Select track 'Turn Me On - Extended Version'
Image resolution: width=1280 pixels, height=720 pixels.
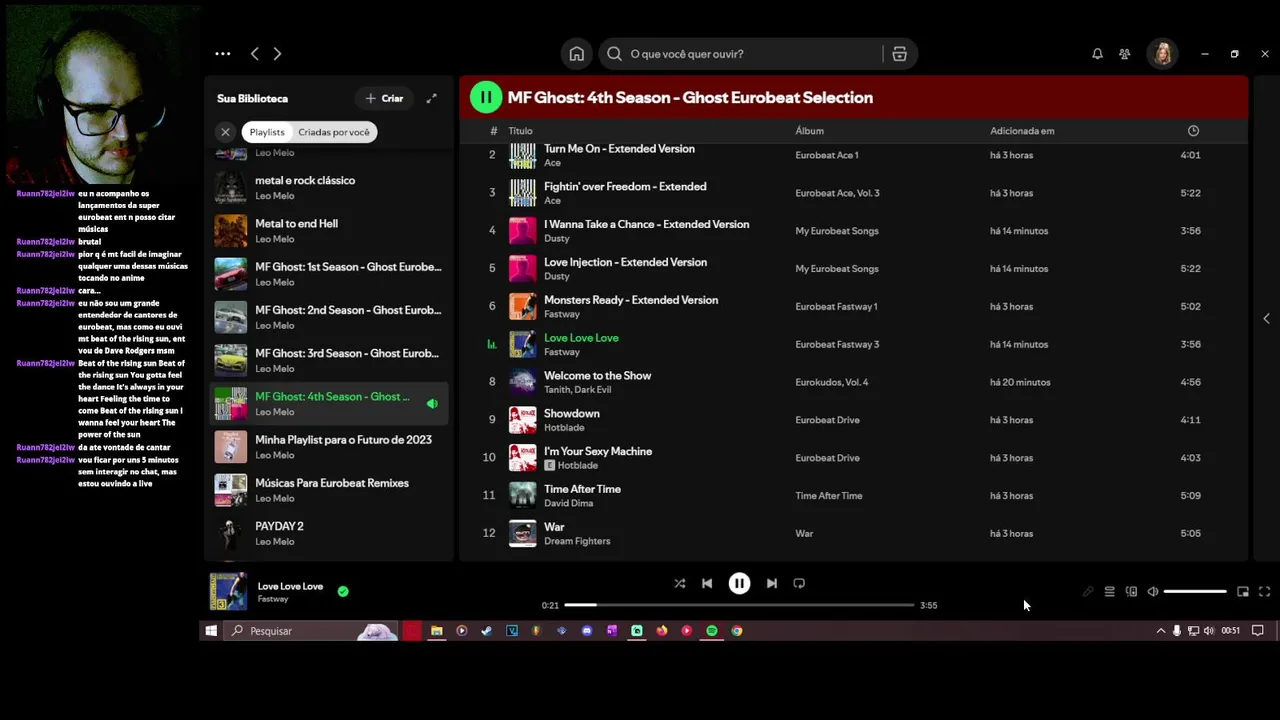pyautogui.click(x=619, y=149)
